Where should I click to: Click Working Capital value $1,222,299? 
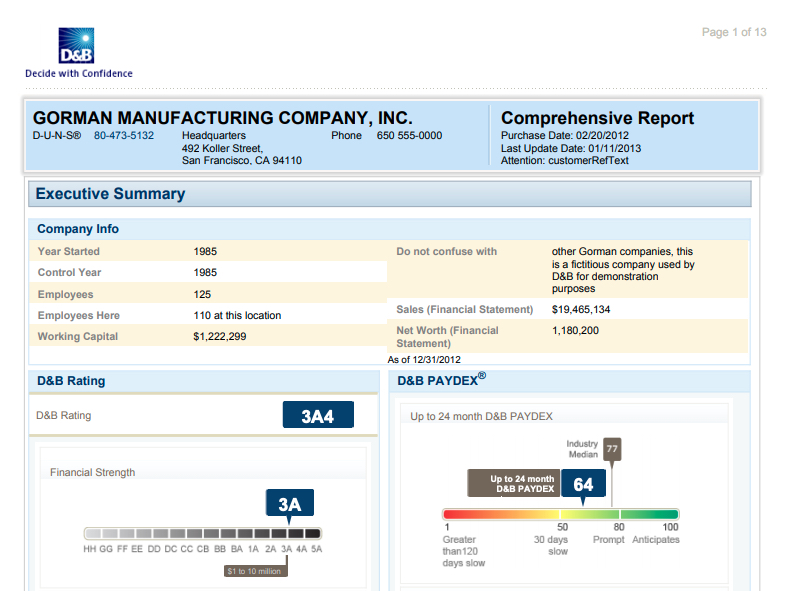pos(219,337)
